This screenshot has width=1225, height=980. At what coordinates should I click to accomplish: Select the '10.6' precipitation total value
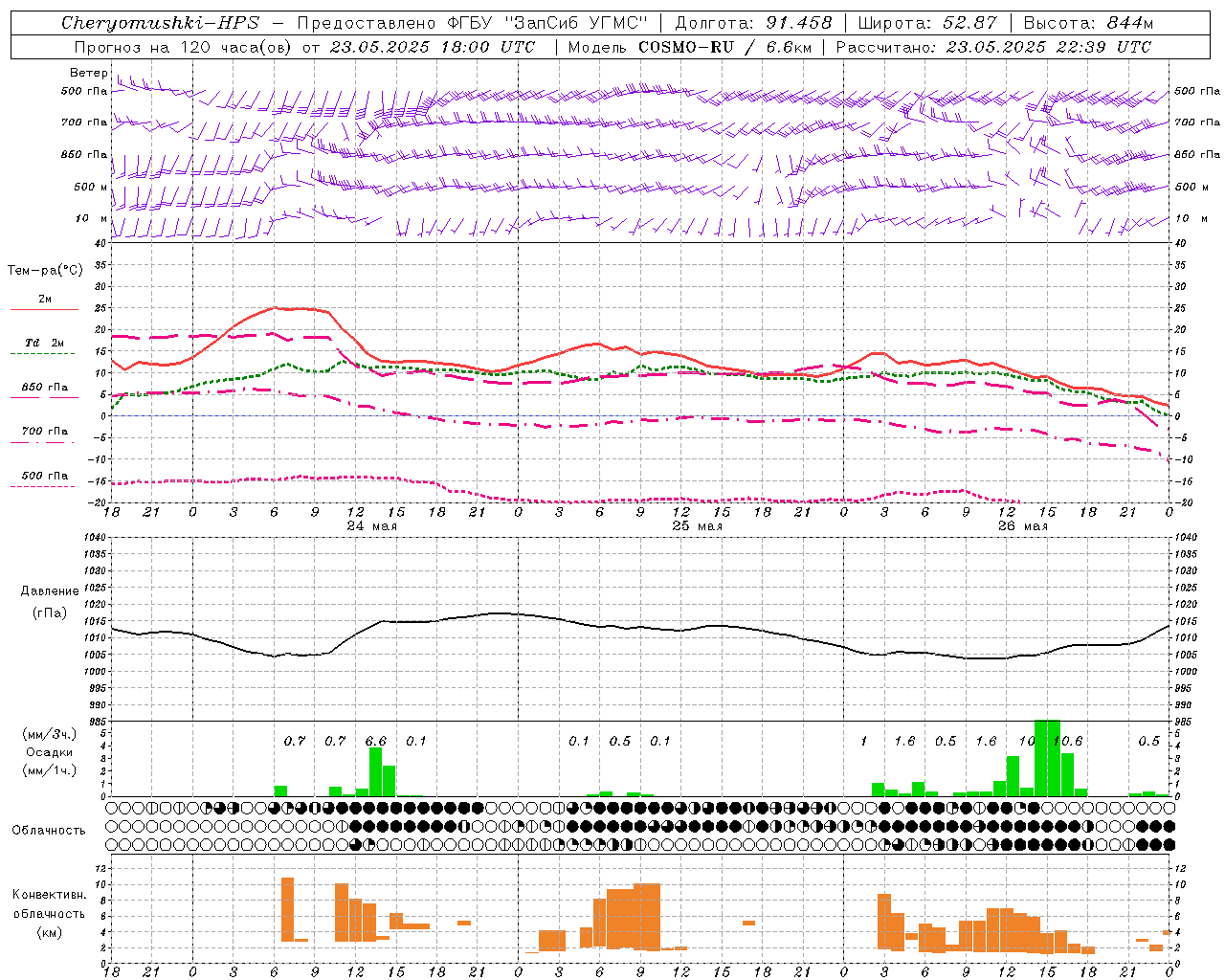point(1067,742)
